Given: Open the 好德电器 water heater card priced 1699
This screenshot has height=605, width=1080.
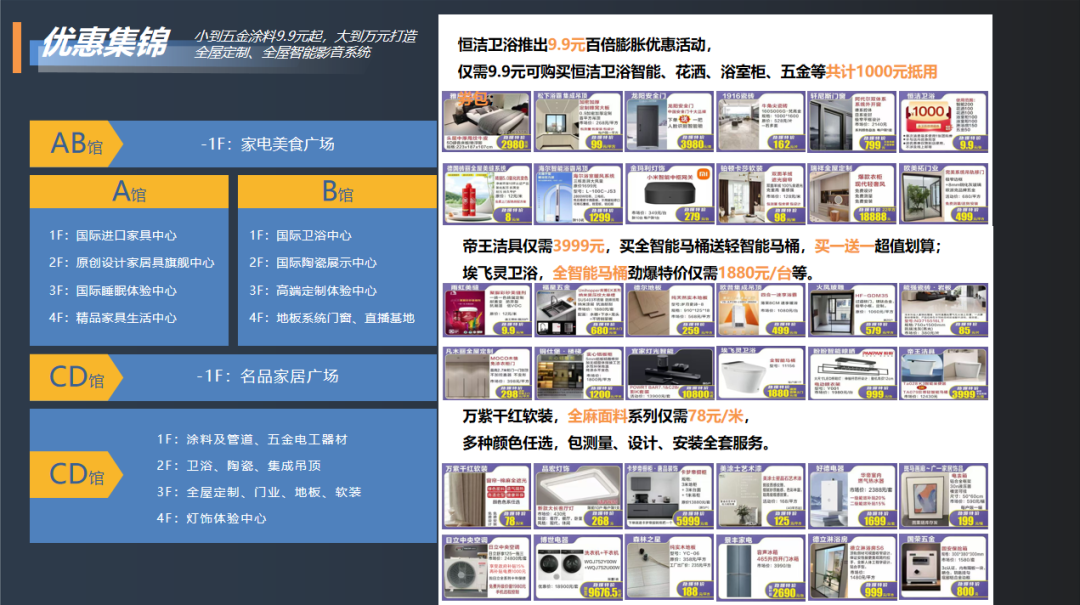Looking at the screenshot, I should 853,496.
